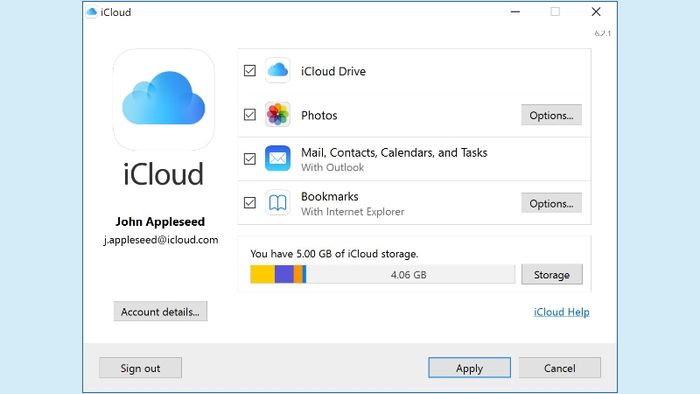
Task: Click the Photos pinwheel icon
Action: point(277,114)
